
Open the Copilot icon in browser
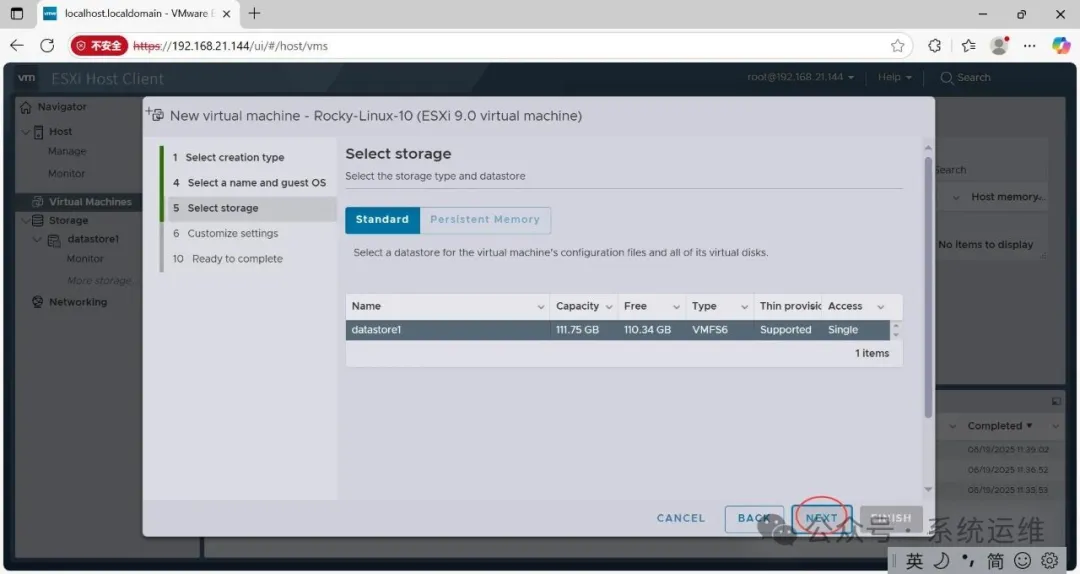[x=1061, y=45]
